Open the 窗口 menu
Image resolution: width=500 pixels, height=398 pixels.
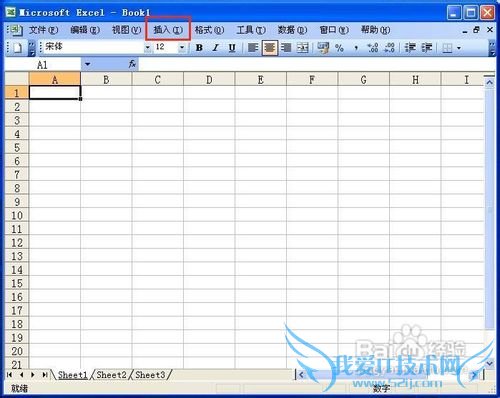click(334, 30)
